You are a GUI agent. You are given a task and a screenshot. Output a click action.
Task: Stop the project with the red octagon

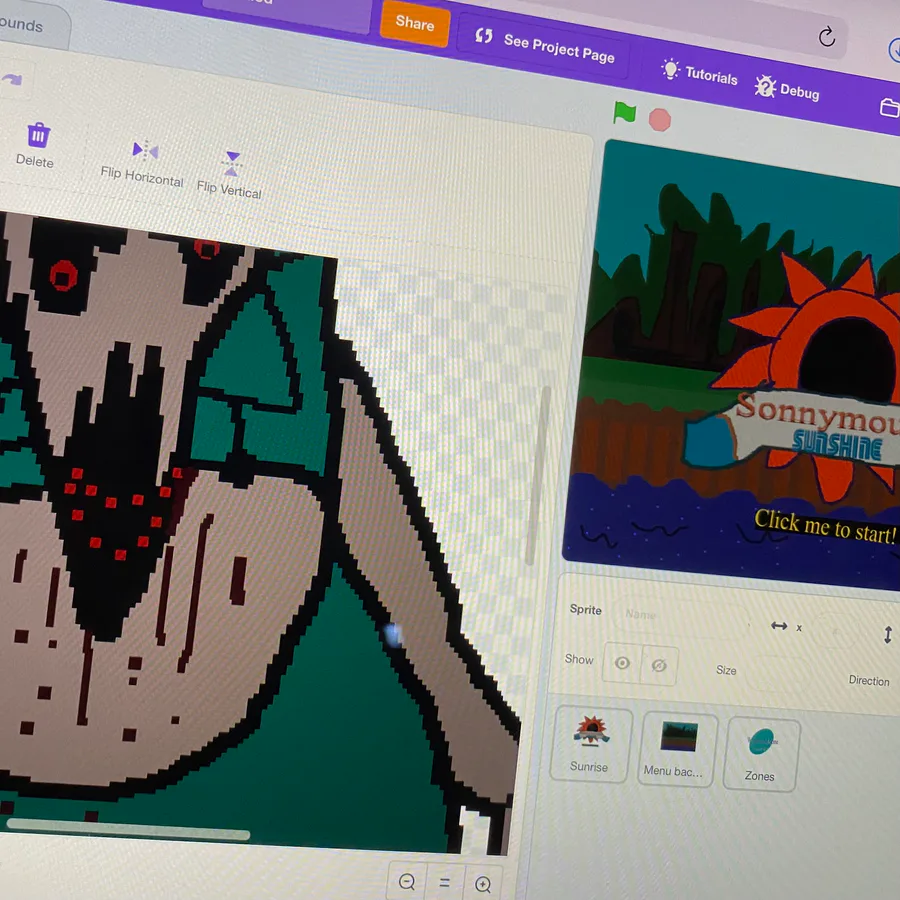tap(660, 119)
